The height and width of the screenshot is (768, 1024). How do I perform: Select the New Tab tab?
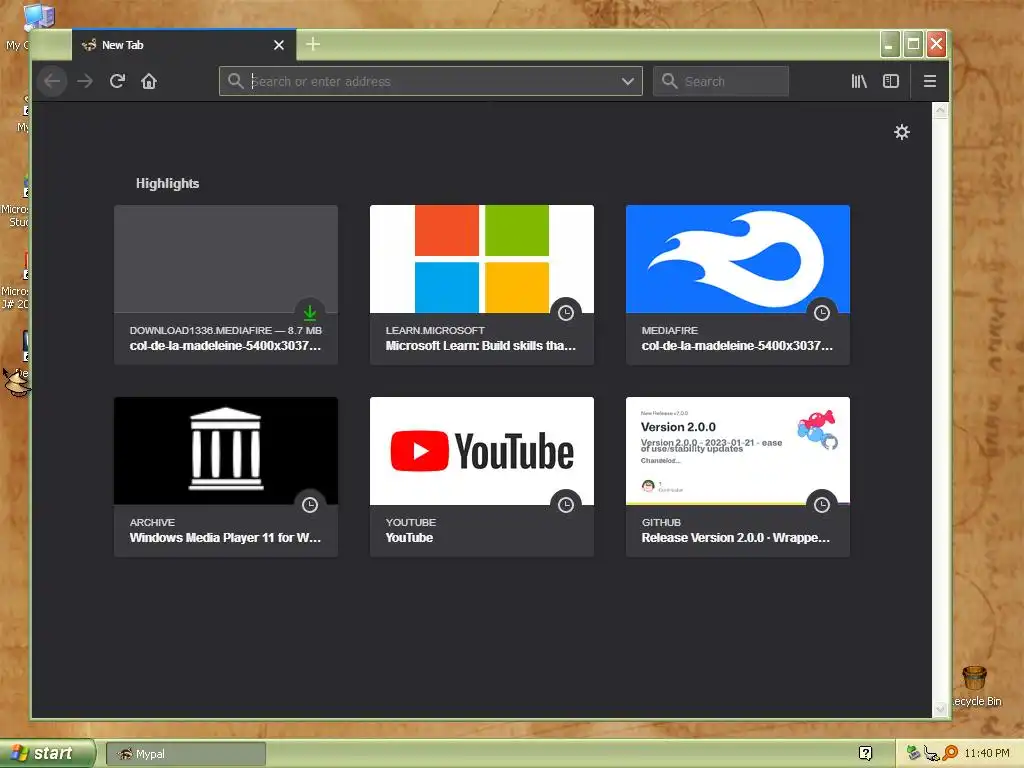(x=184, y=44)
